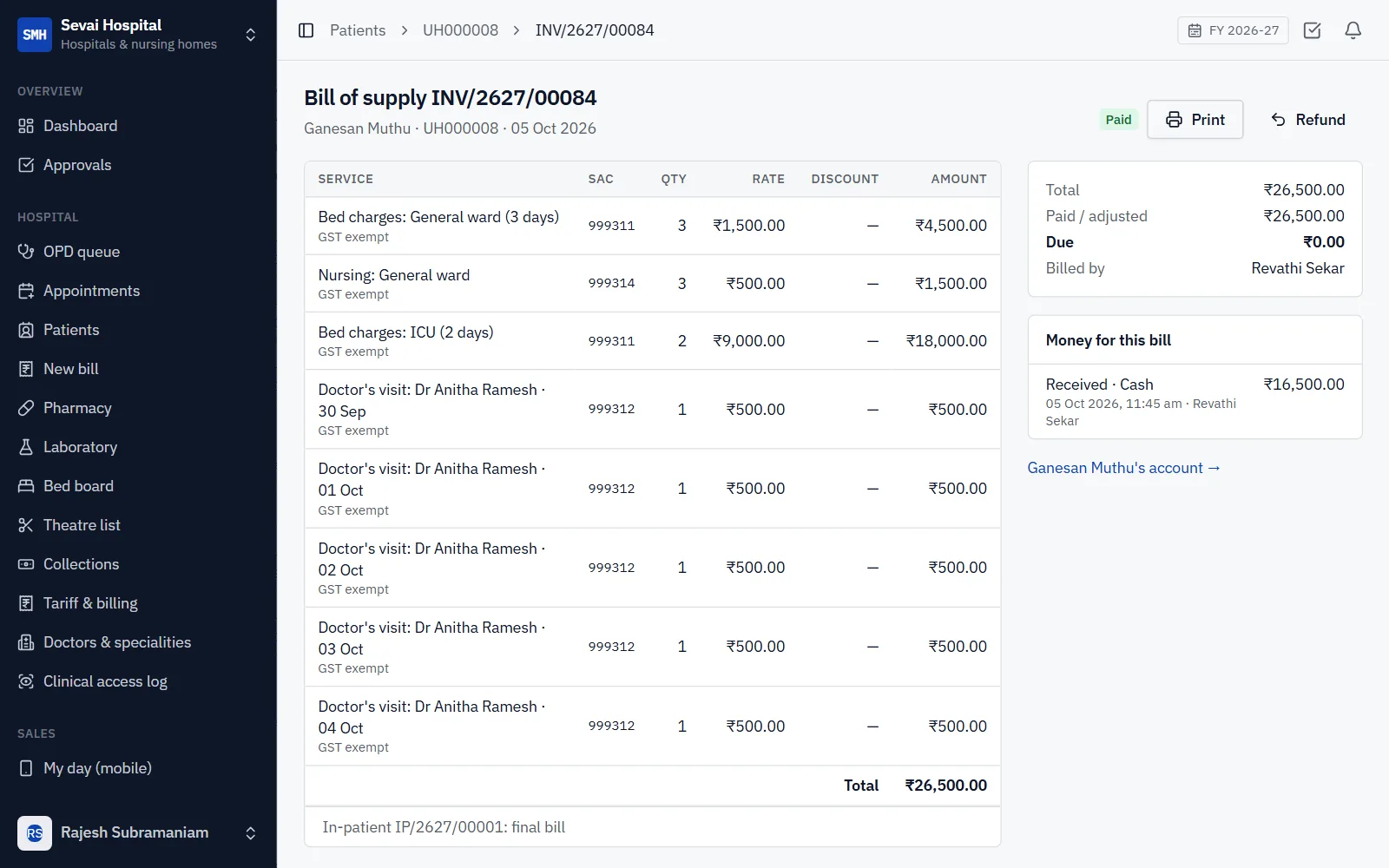
Task: Click the New bill receipt icon
Action: pos(26,369)
